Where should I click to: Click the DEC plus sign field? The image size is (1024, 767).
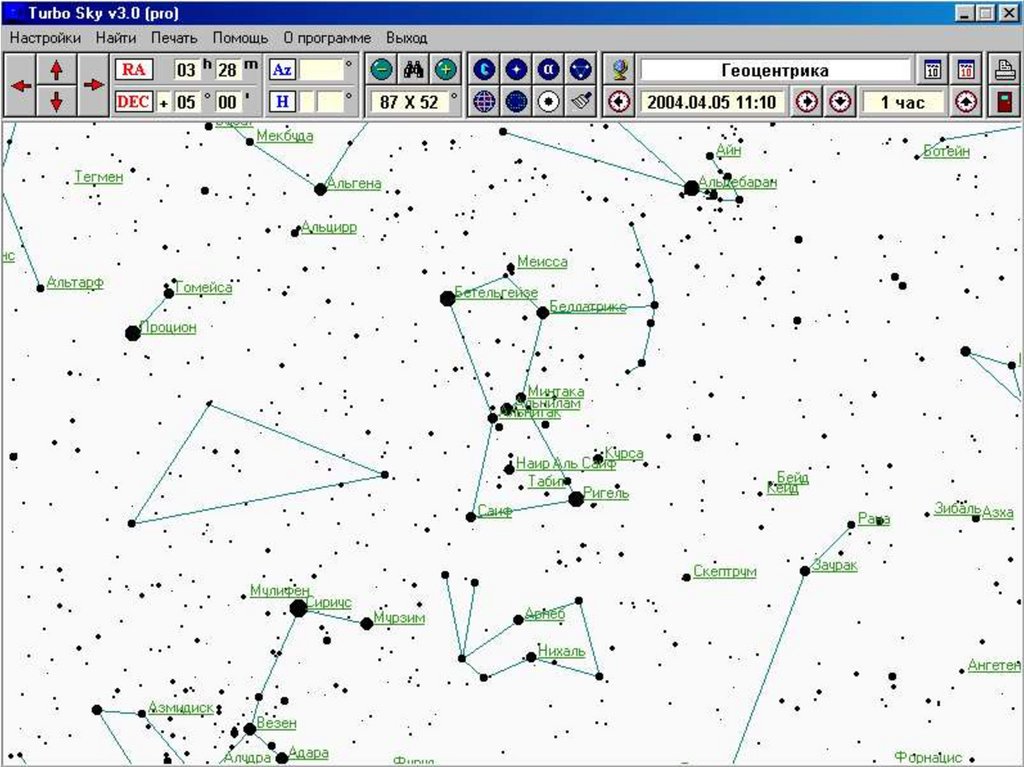(163, 103)
